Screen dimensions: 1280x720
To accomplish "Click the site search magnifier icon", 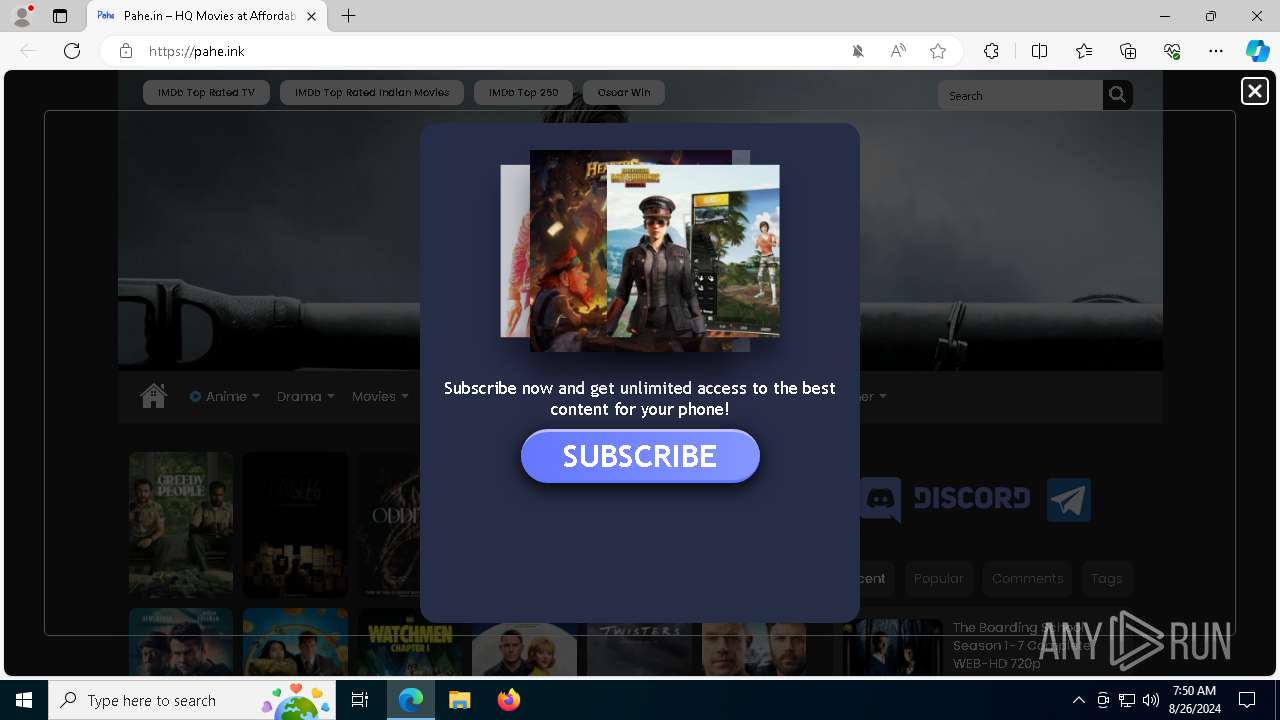I will coord(1117,95).
